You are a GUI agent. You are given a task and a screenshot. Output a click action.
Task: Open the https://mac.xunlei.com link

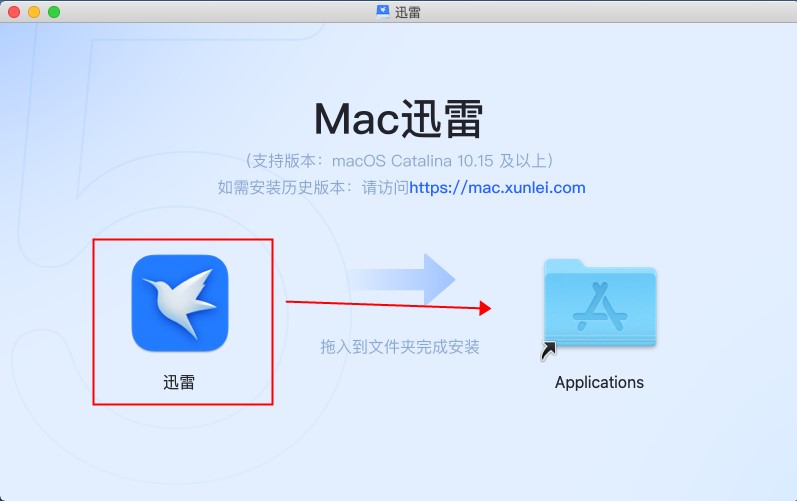497,187
